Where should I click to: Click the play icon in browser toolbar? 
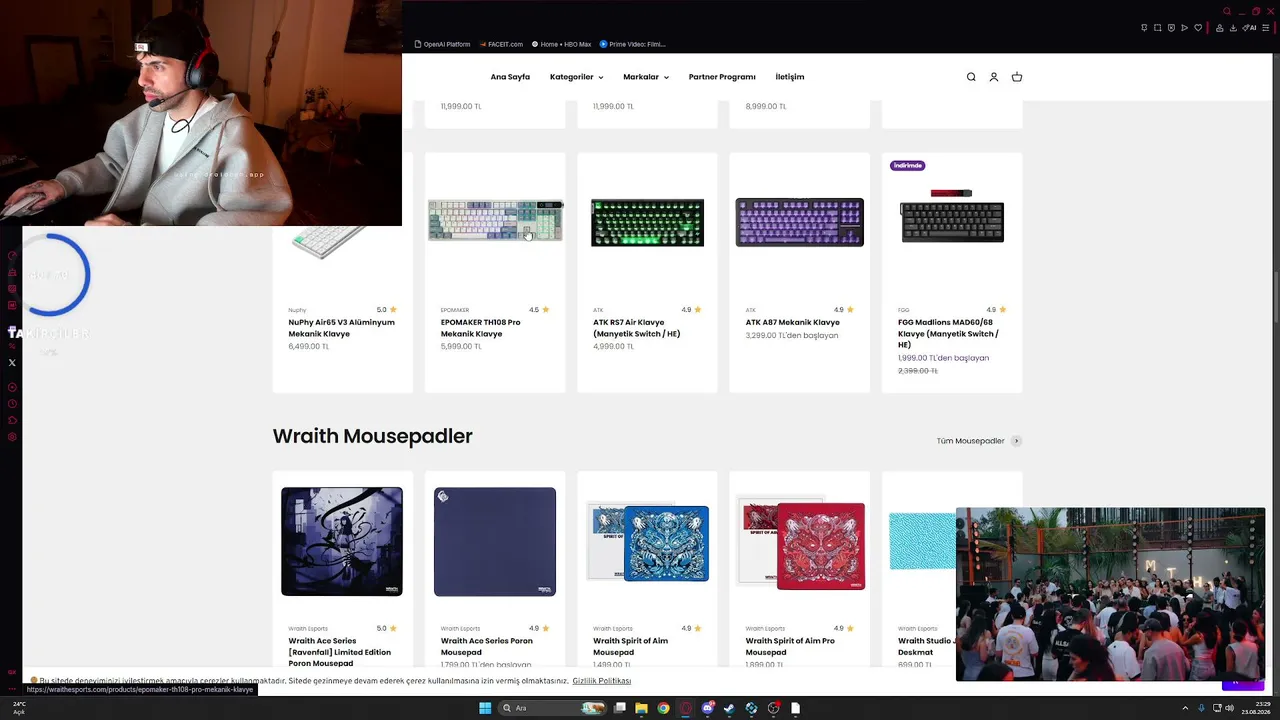pyautogui.click(x=1185, y=28)
